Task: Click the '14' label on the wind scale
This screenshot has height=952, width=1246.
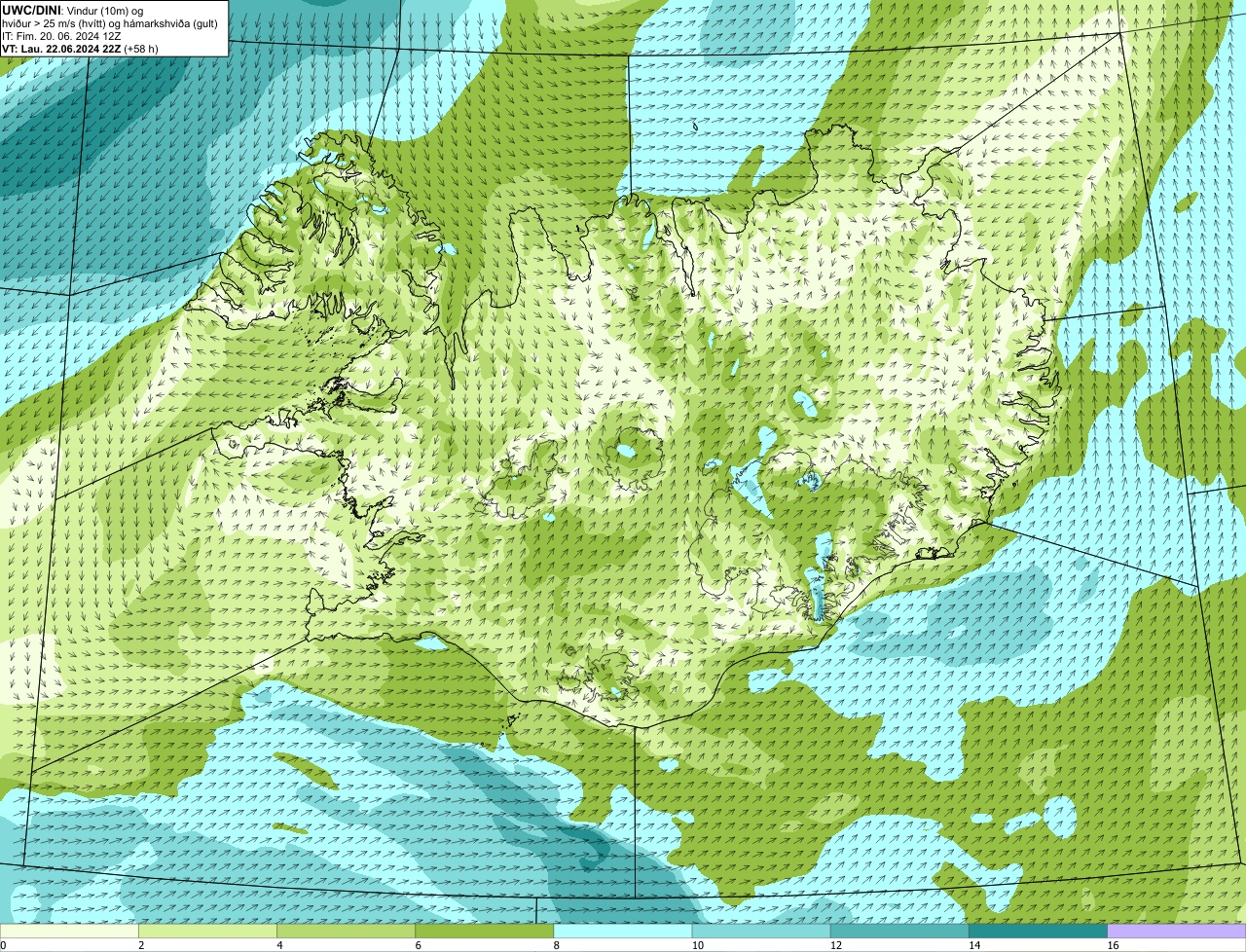Action: click(974, 945)
